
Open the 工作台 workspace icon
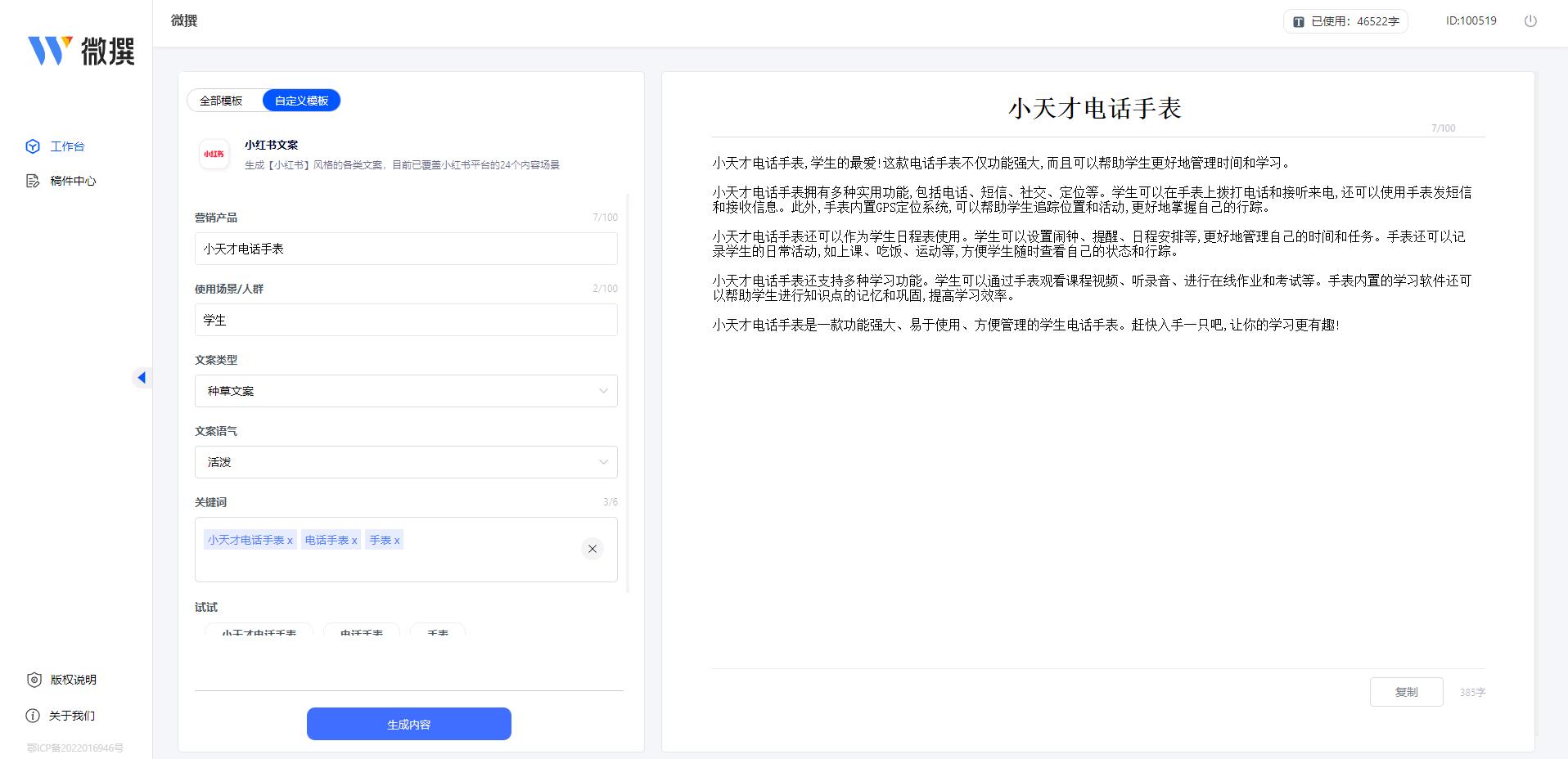[x=33, y=146]
